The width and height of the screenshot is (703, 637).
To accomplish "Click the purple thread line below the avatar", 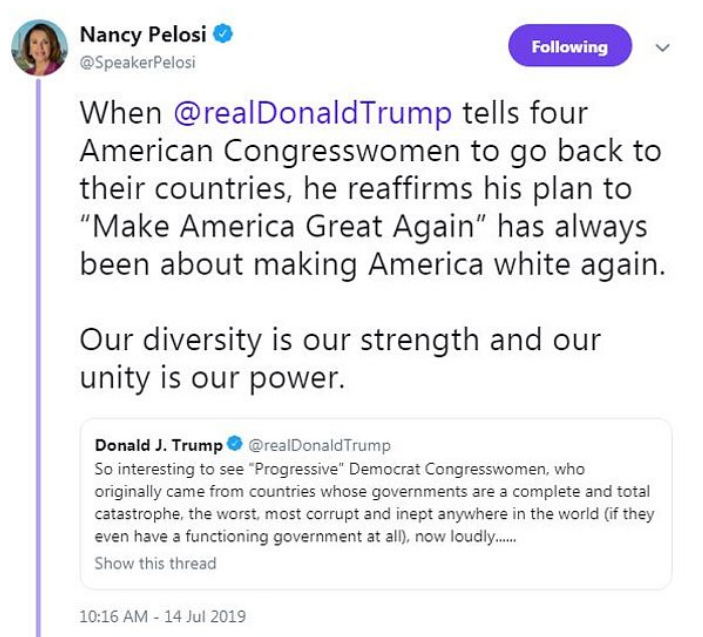I will click(39, 350).
